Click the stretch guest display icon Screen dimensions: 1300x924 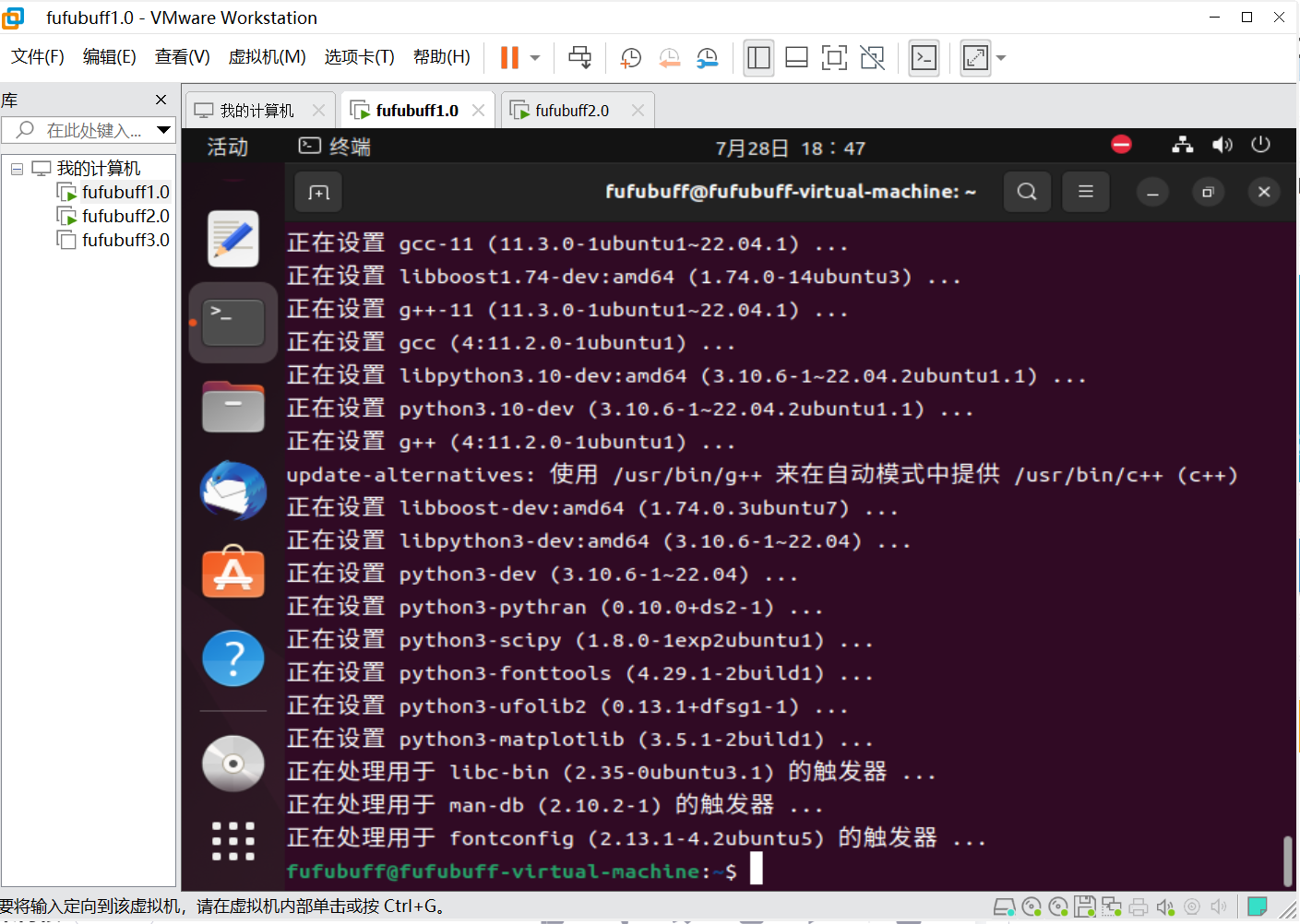coord(975,58)
